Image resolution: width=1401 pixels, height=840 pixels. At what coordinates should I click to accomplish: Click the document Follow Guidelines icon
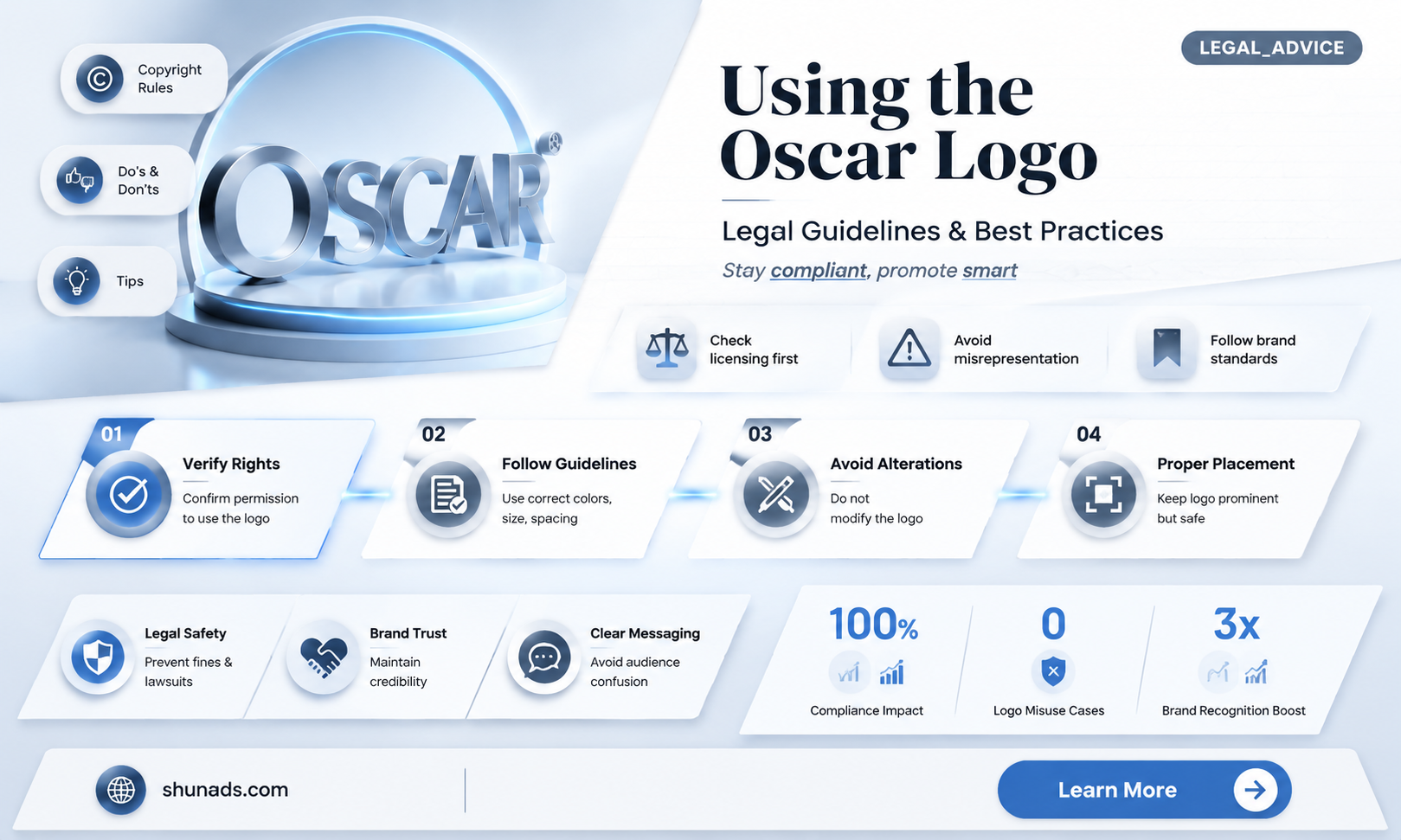pos(448,495)
